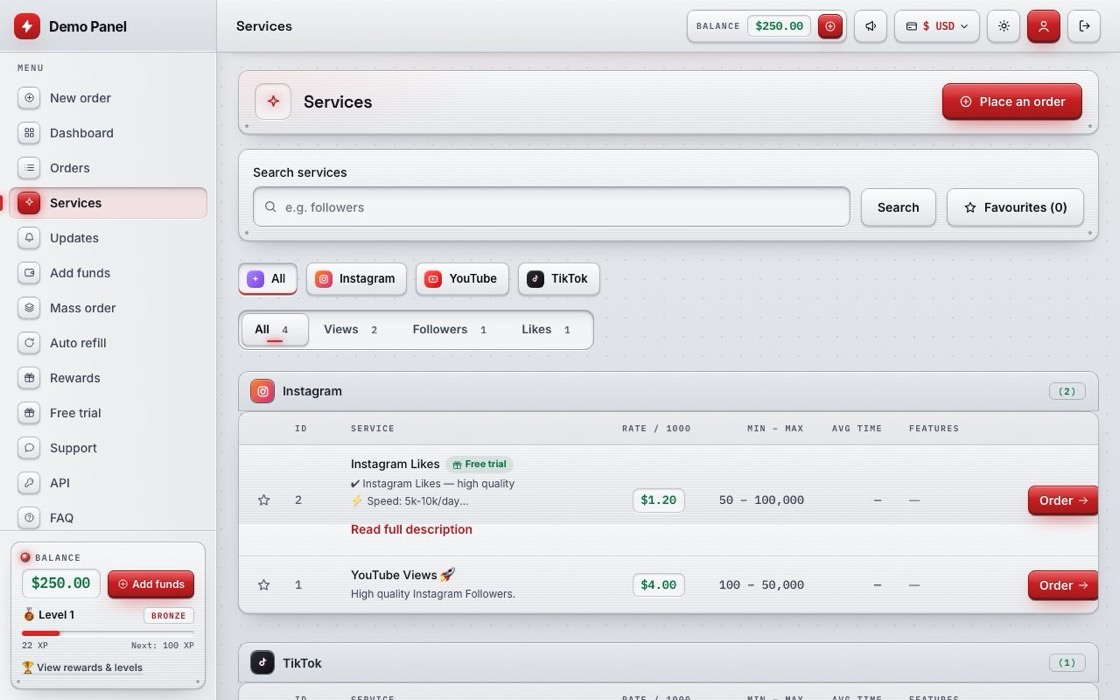
Task: Filter by Instagram platform
Action: coord(356,279)
